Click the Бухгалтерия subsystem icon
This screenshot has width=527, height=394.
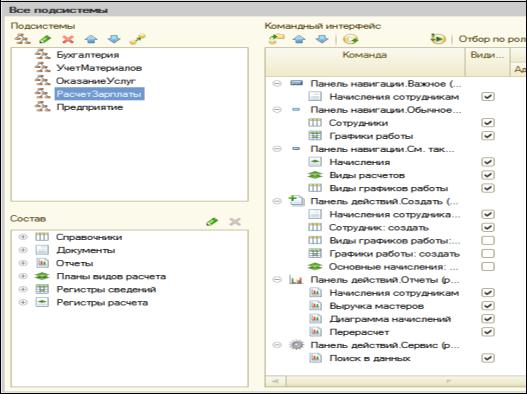(42, 54)
